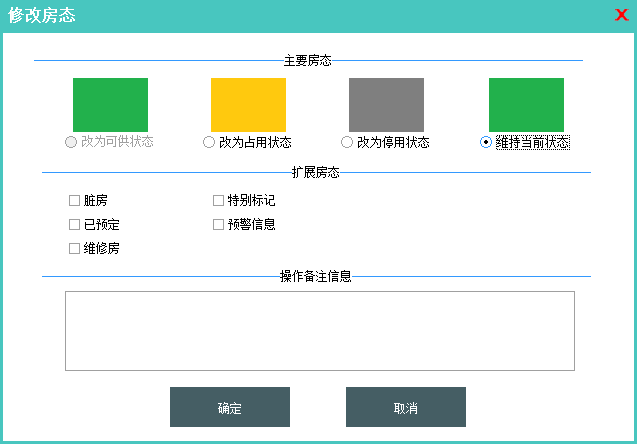This screenshot has height=444, width=637.
Task: Toggle the 特别标记 checkbox
Action: click(218, 201)
